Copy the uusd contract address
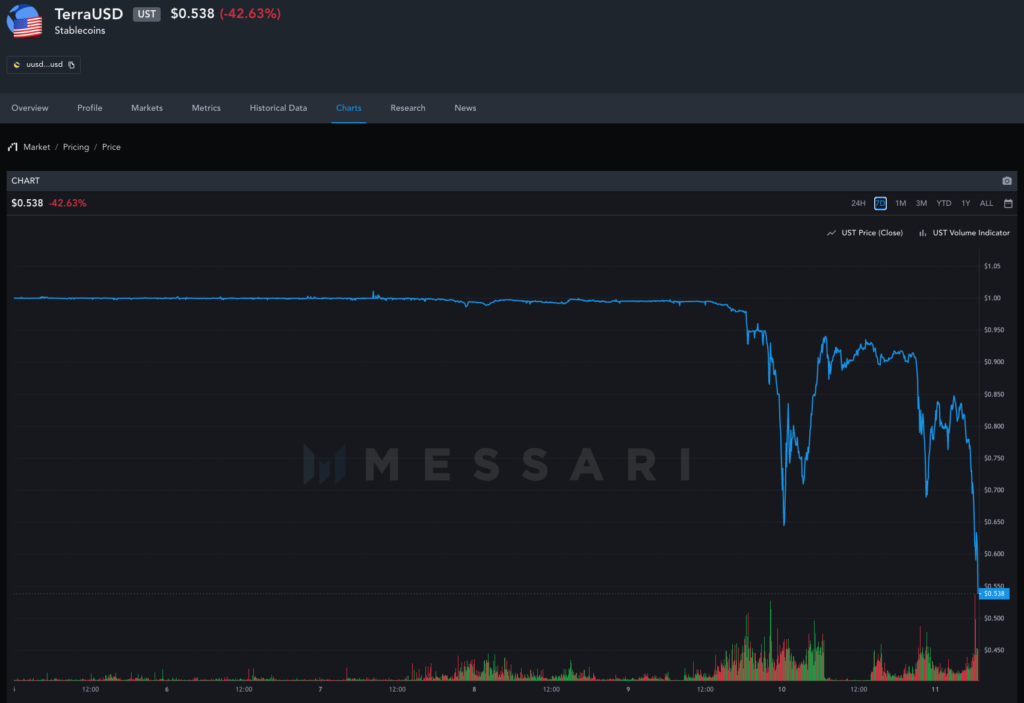 coord(72,65)
